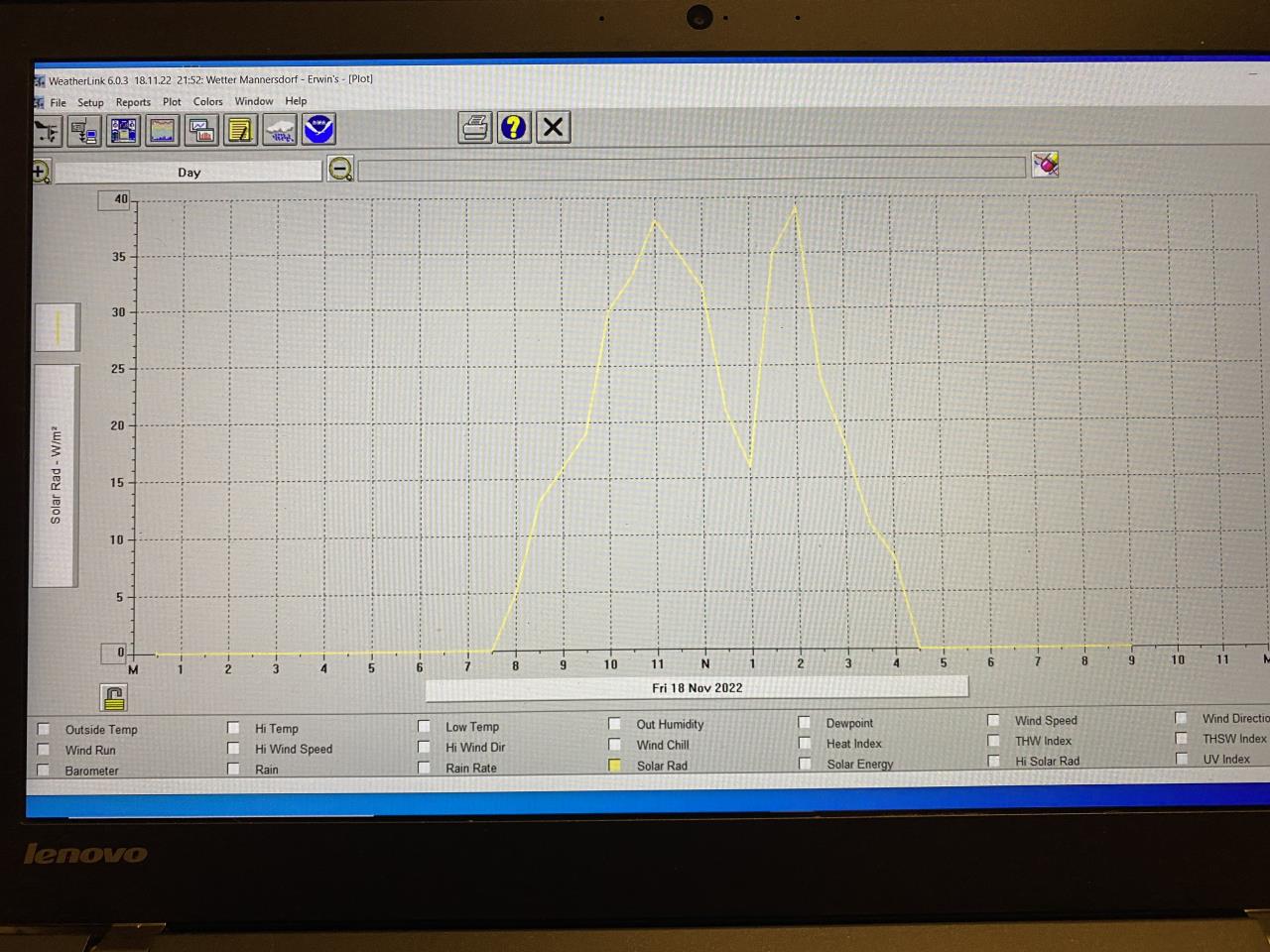The image size is (1270, 952).
Task: Click the download data from station icon
Action: (x=85, y=131)
